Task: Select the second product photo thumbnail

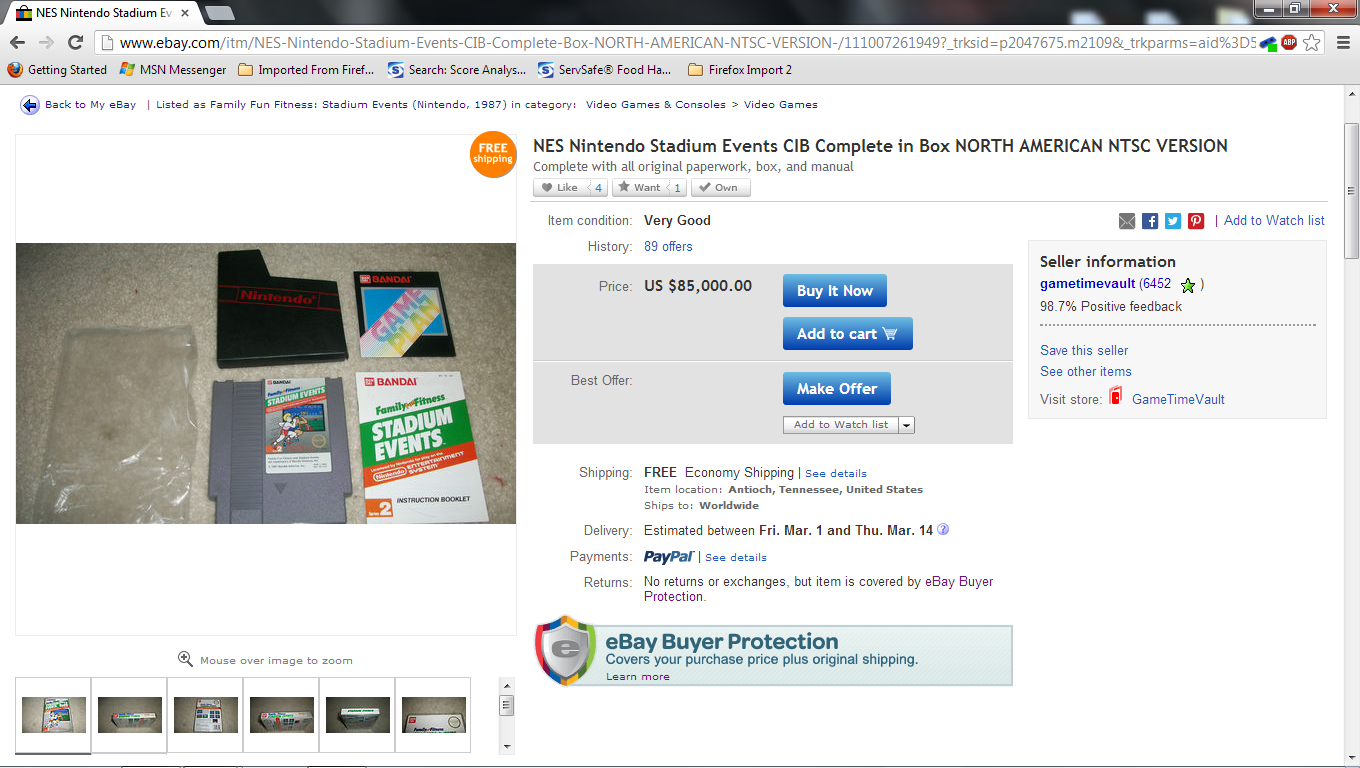Action: [x=130, y=715]
